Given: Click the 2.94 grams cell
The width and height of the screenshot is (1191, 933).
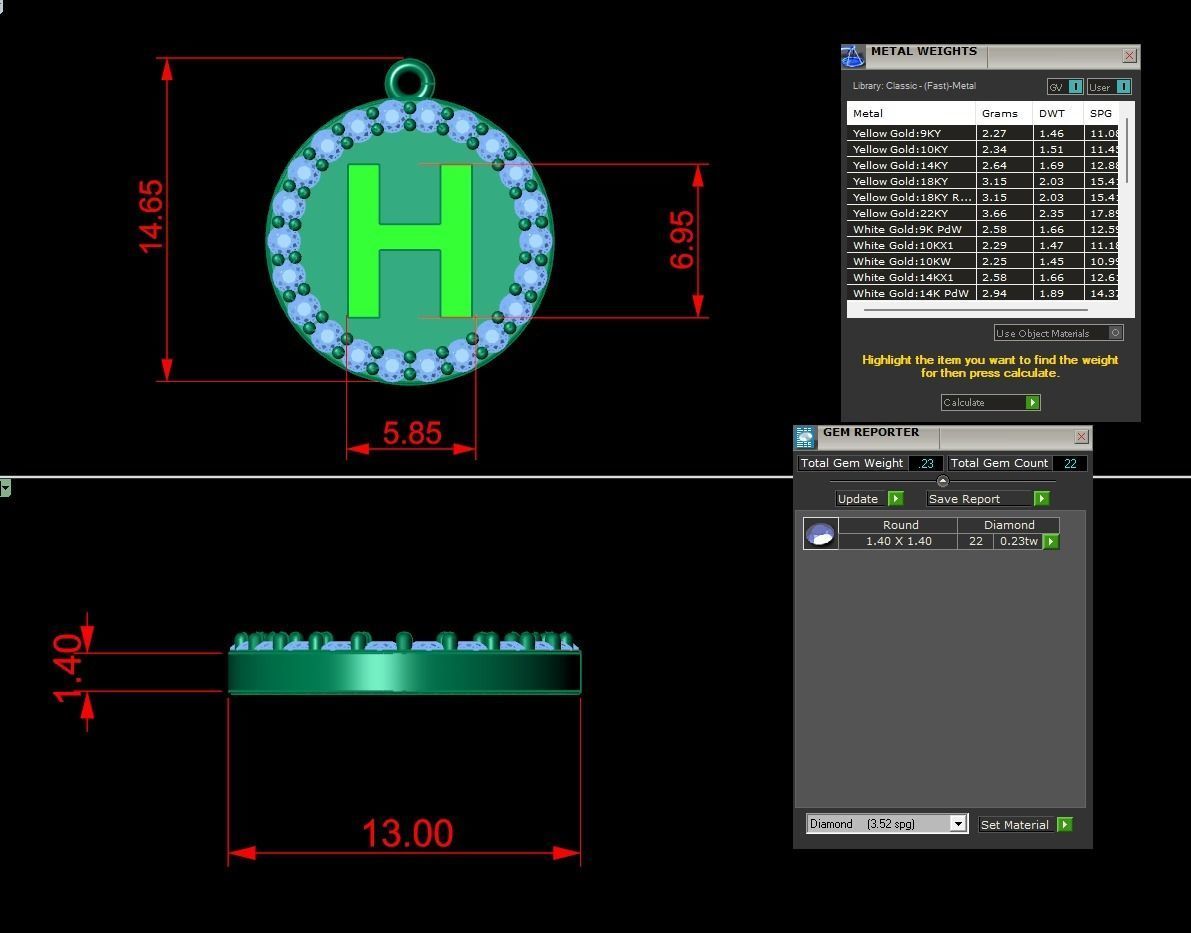Looking at the screenshot, I should click(1004, 293).
